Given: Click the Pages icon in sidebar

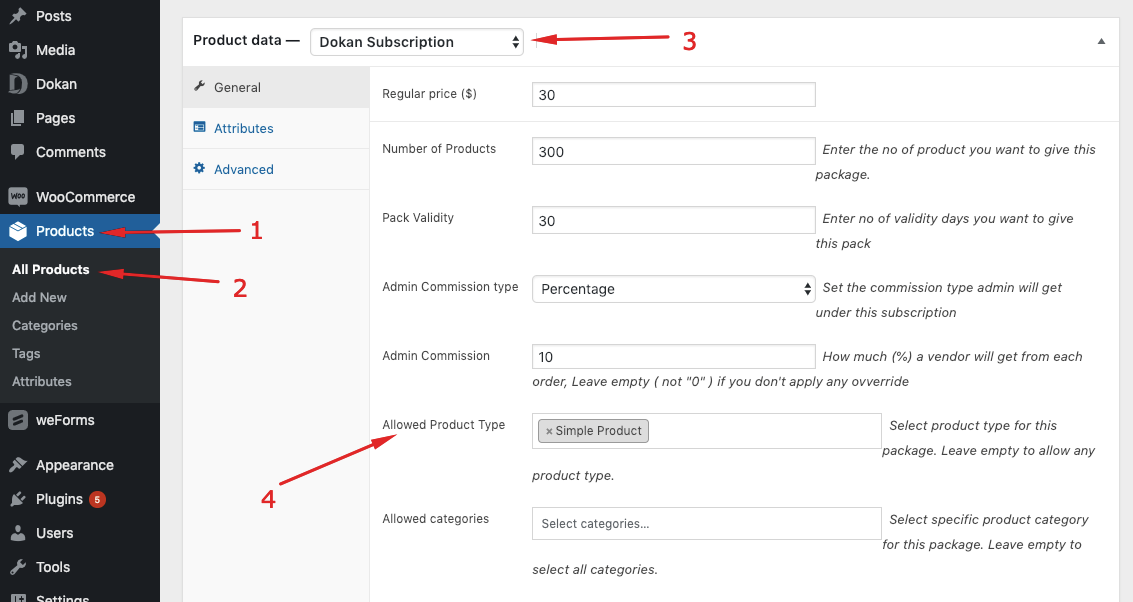Looking at the screenshot, I should click(x=18, y=118).
